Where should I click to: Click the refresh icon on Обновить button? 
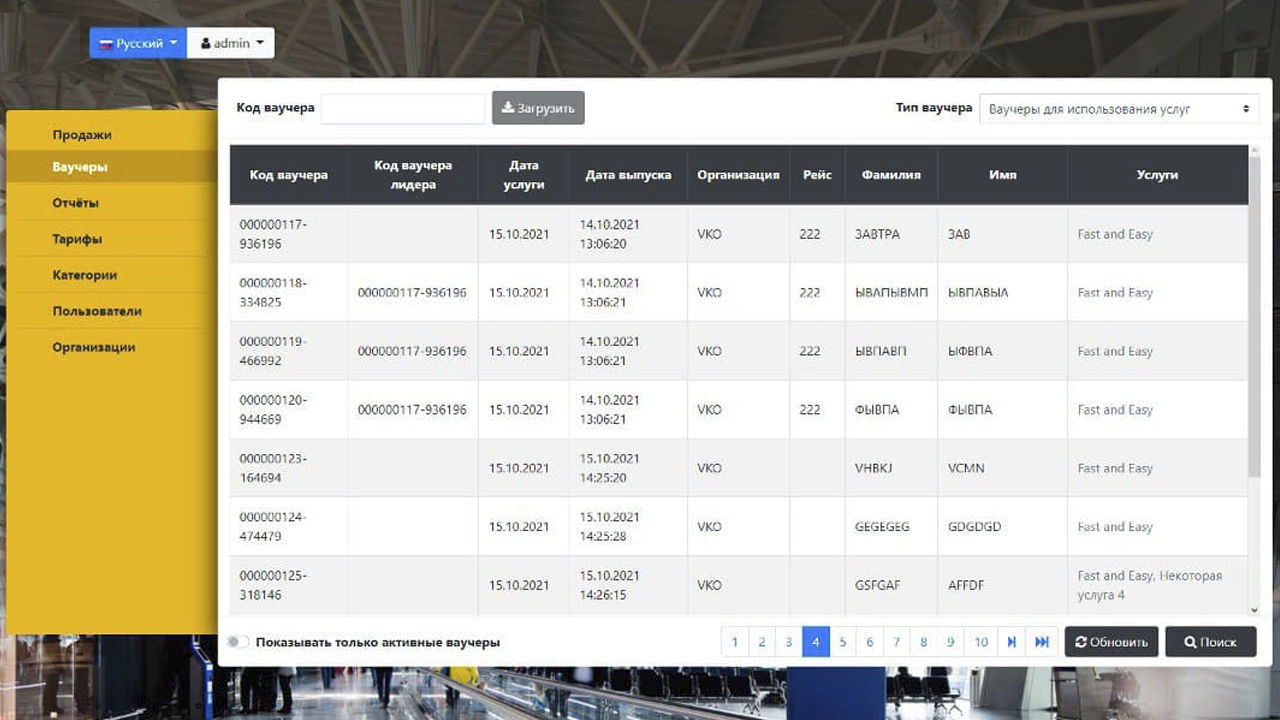click(1080, 642)
